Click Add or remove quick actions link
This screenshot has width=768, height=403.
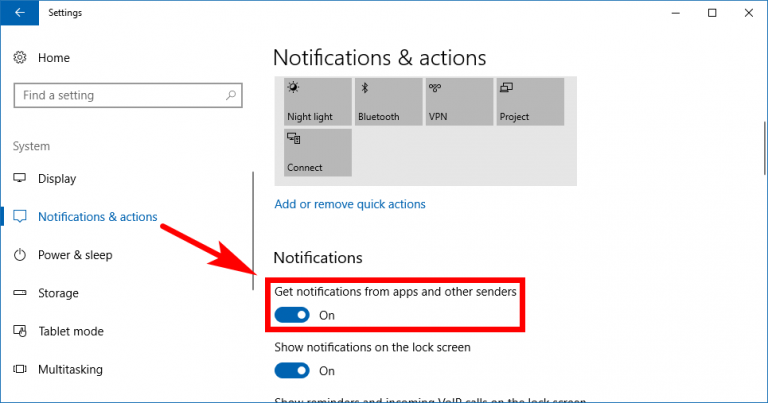click(350, 204)
